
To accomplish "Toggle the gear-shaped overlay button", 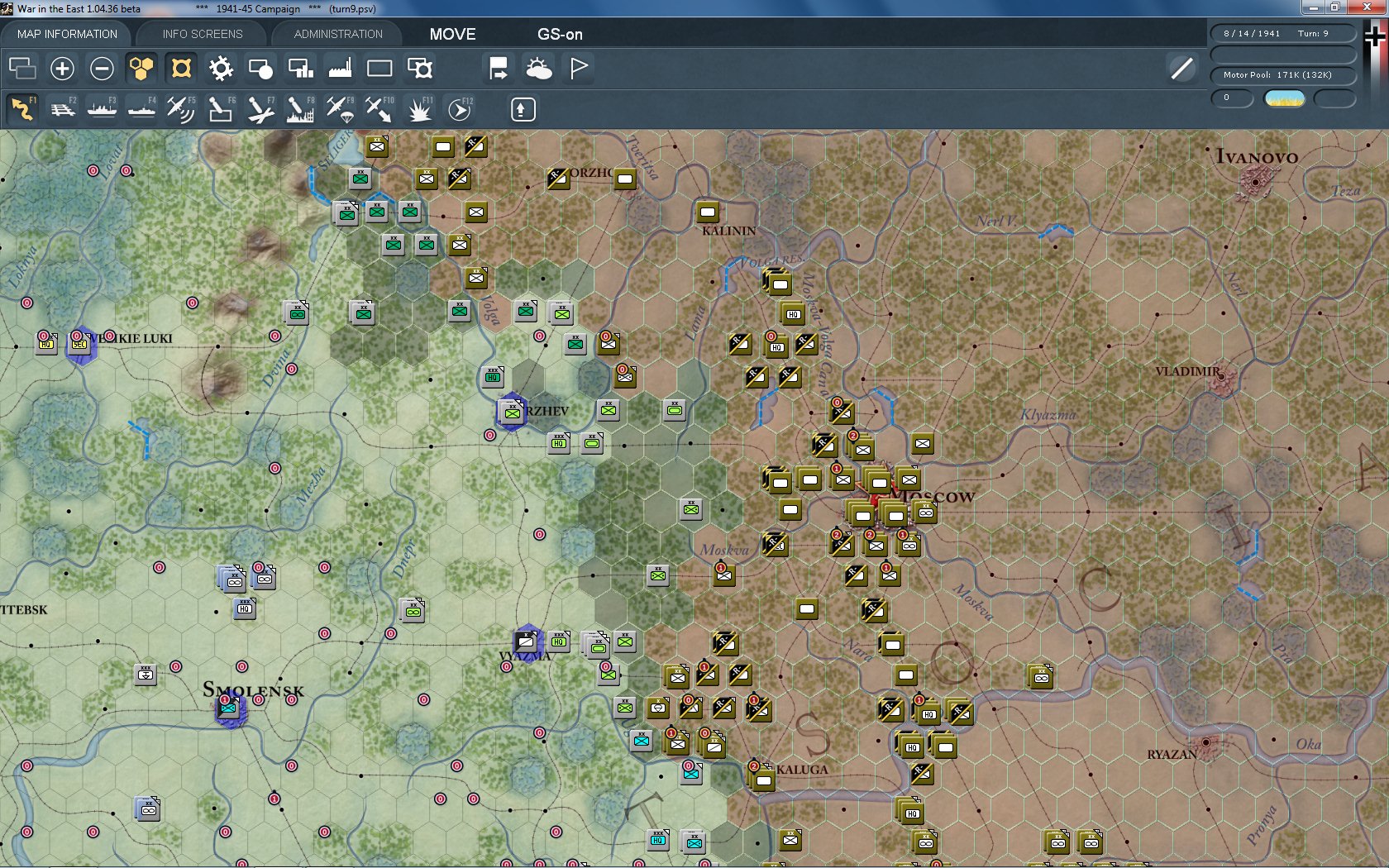I will pos(221,68).
